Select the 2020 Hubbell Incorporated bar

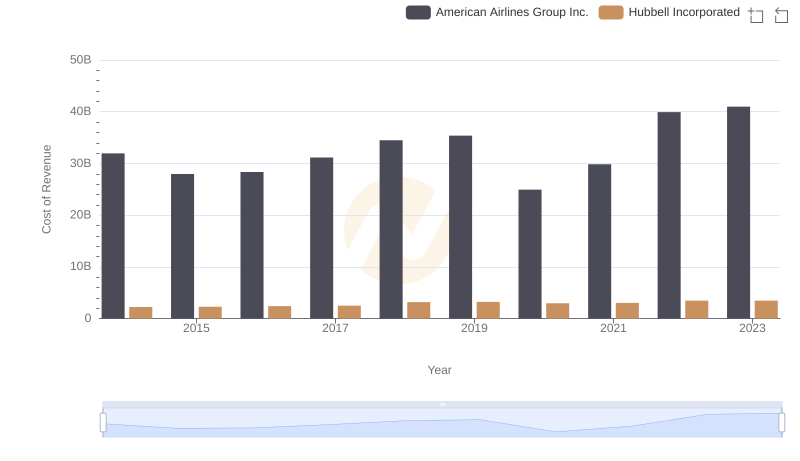pos(558,311)
